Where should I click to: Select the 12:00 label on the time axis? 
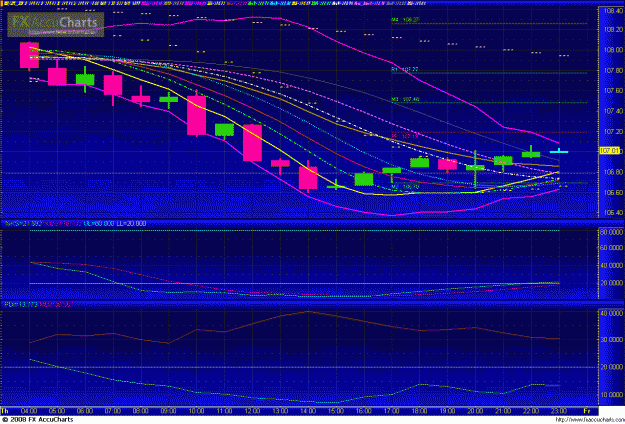click(x=252, y=411)
